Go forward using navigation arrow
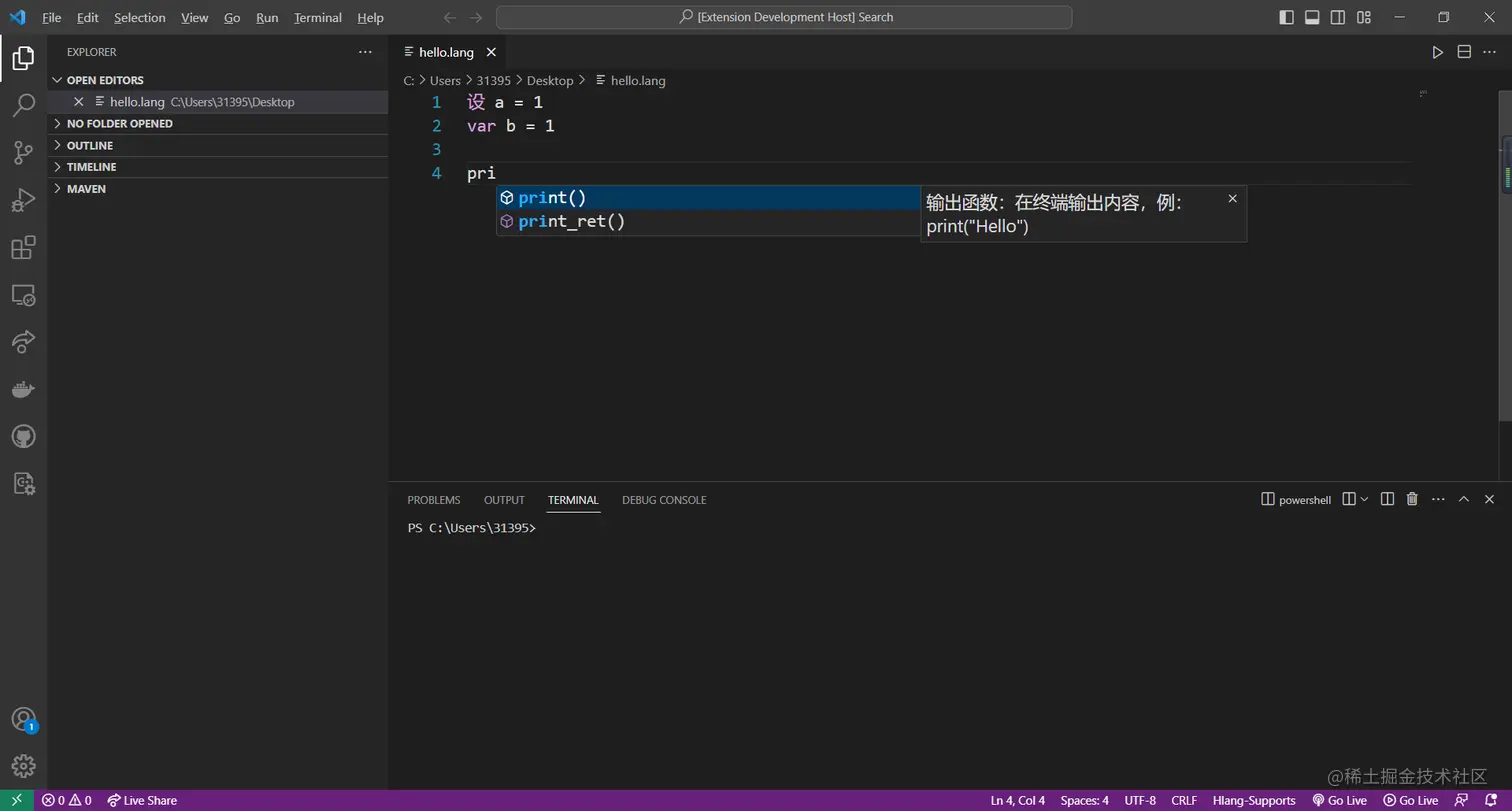The image size is (1512, 811). pos(476,17)
